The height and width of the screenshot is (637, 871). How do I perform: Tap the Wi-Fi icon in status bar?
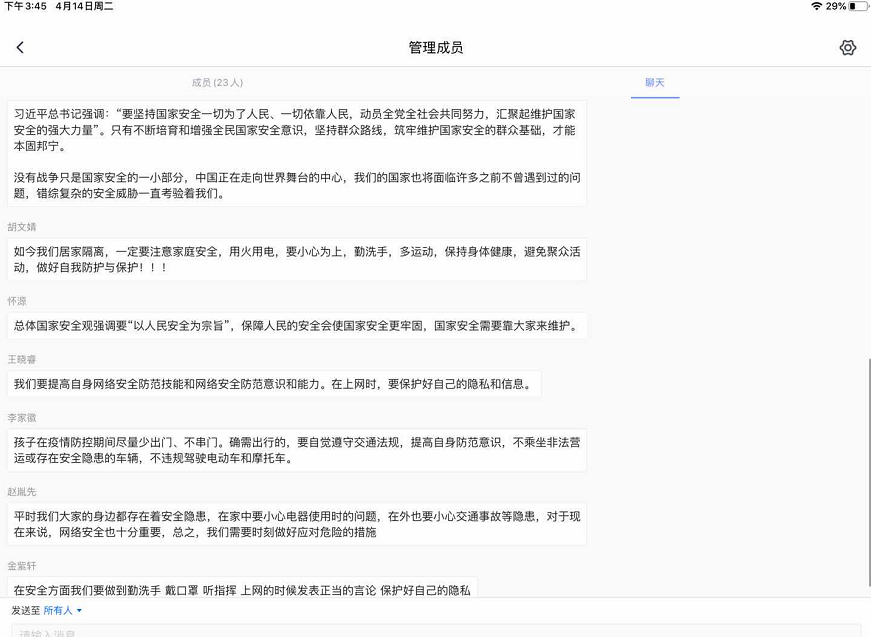pos(816,6)
